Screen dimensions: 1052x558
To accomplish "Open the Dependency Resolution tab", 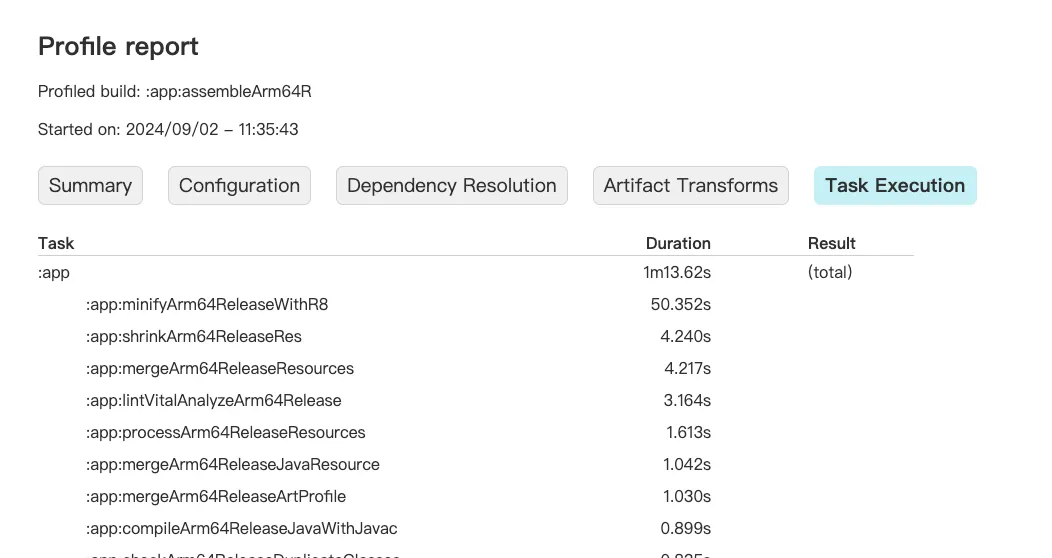I will pyautogui.click(x=451, y=186).
